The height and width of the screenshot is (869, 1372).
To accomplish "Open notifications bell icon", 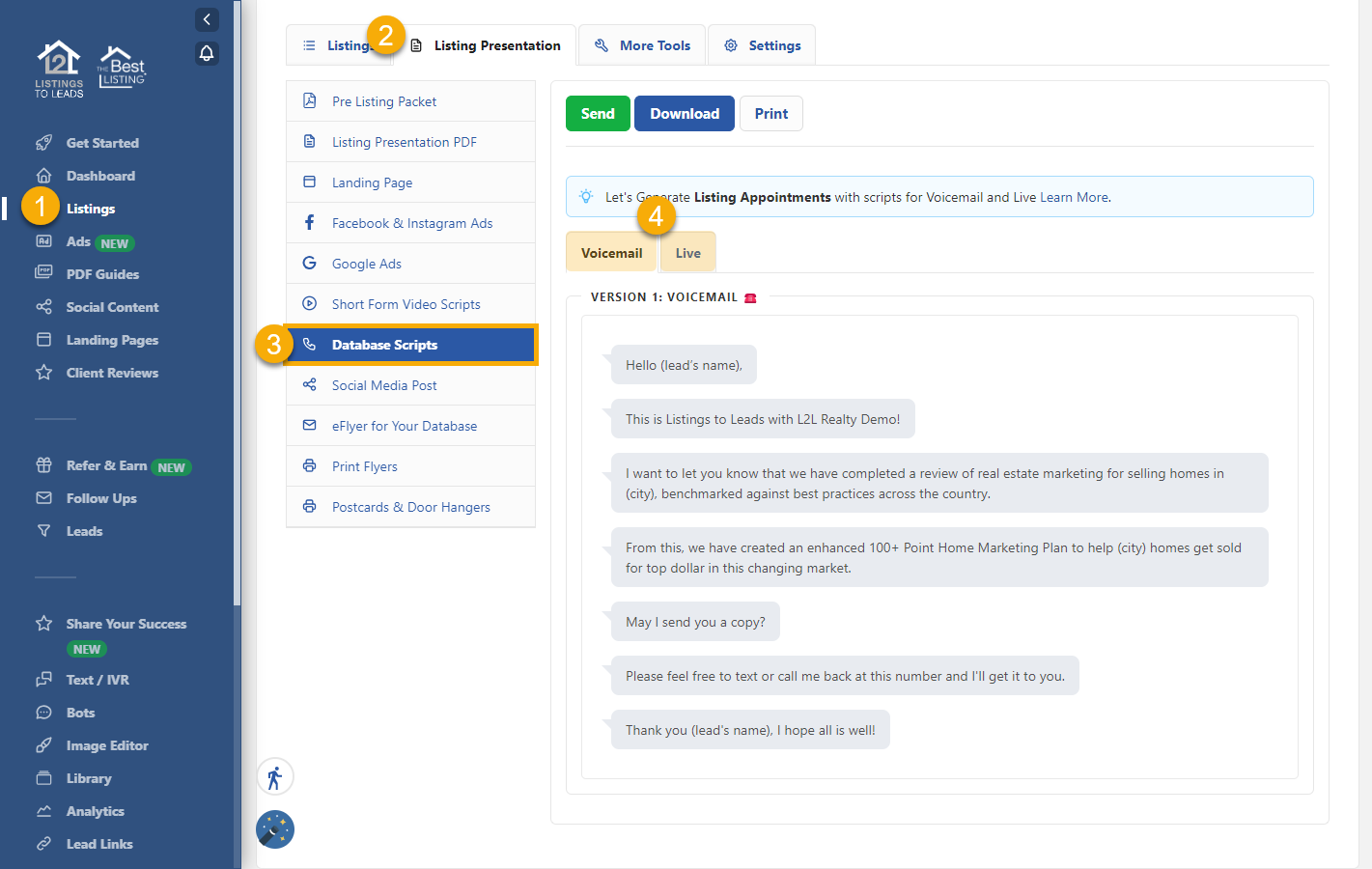I will click(x=207, y=53).
